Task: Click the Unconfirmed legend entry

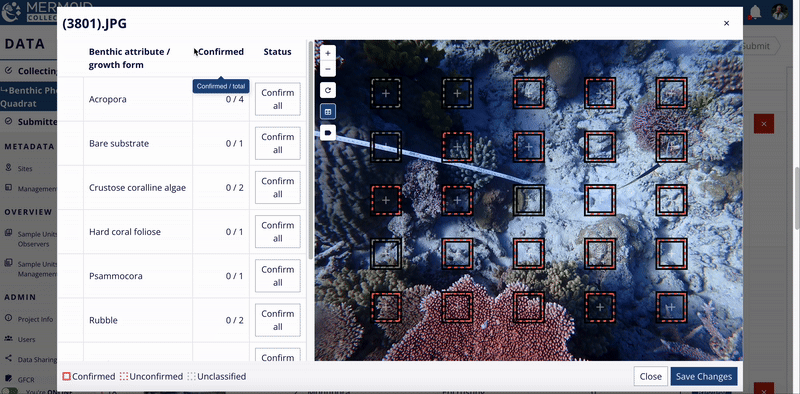Action: tap(151, 377)
